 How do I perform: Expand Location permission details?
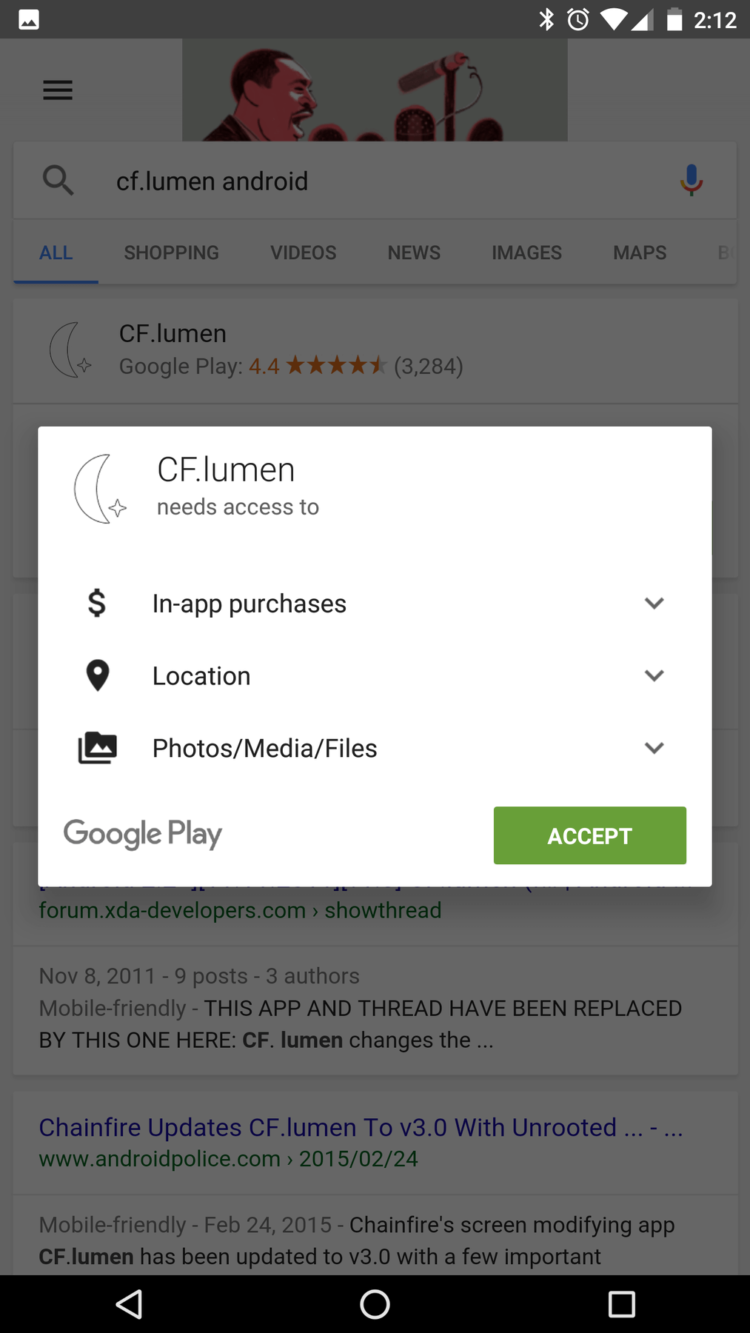[654, 676]
